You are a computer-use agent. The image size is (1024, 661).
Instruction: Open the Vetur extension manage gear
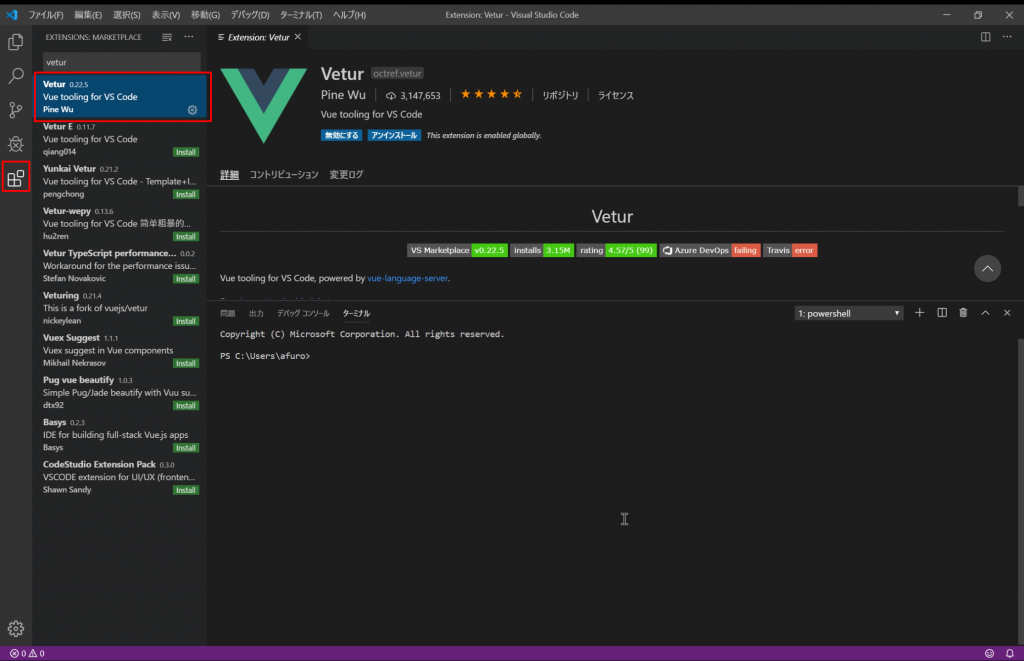tap(192, 110)
